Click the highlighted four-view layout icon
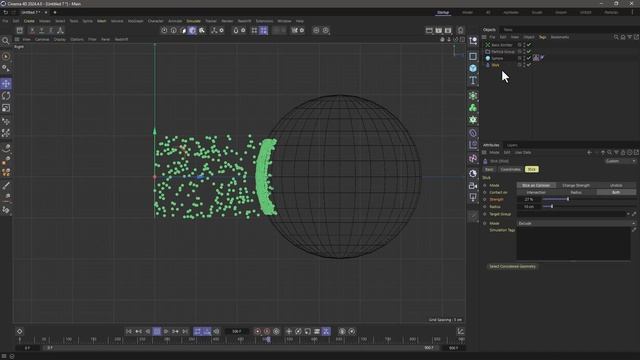The width and height of the screenshot is (640, 360). tap(264, 30)
